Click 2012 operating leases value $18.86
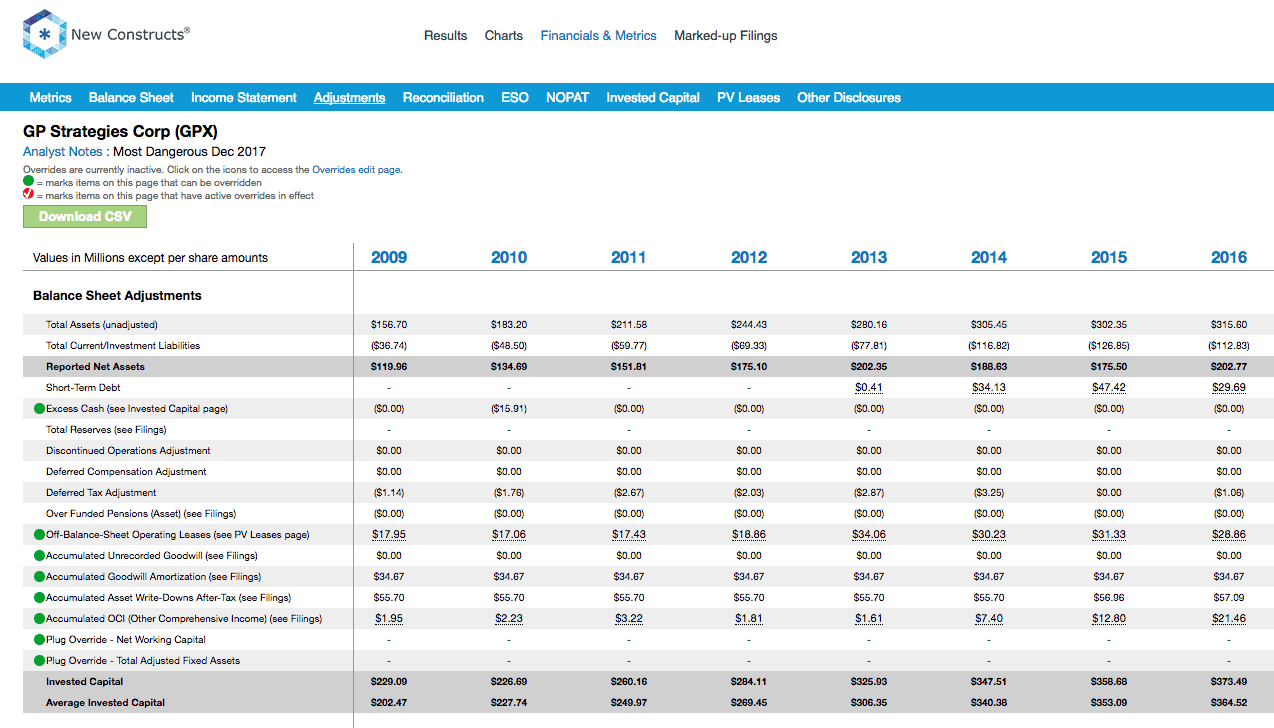The image size is (1274, 728). pyautogui.click(x=749, y=535)
